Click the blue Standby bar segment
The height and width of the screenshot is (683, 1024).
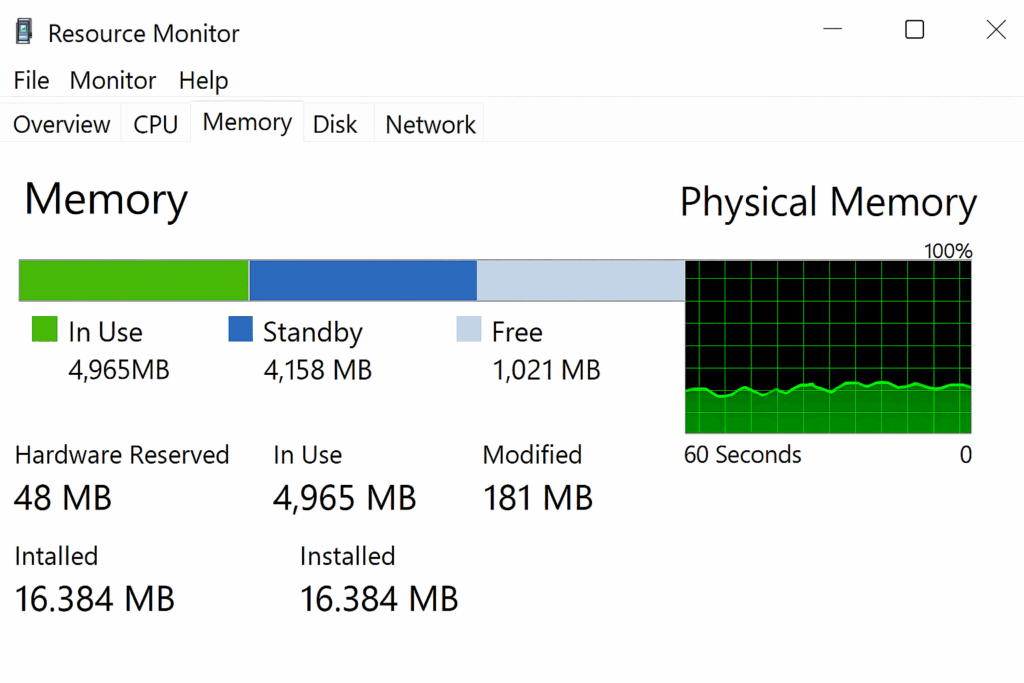[x=362, y=280]
